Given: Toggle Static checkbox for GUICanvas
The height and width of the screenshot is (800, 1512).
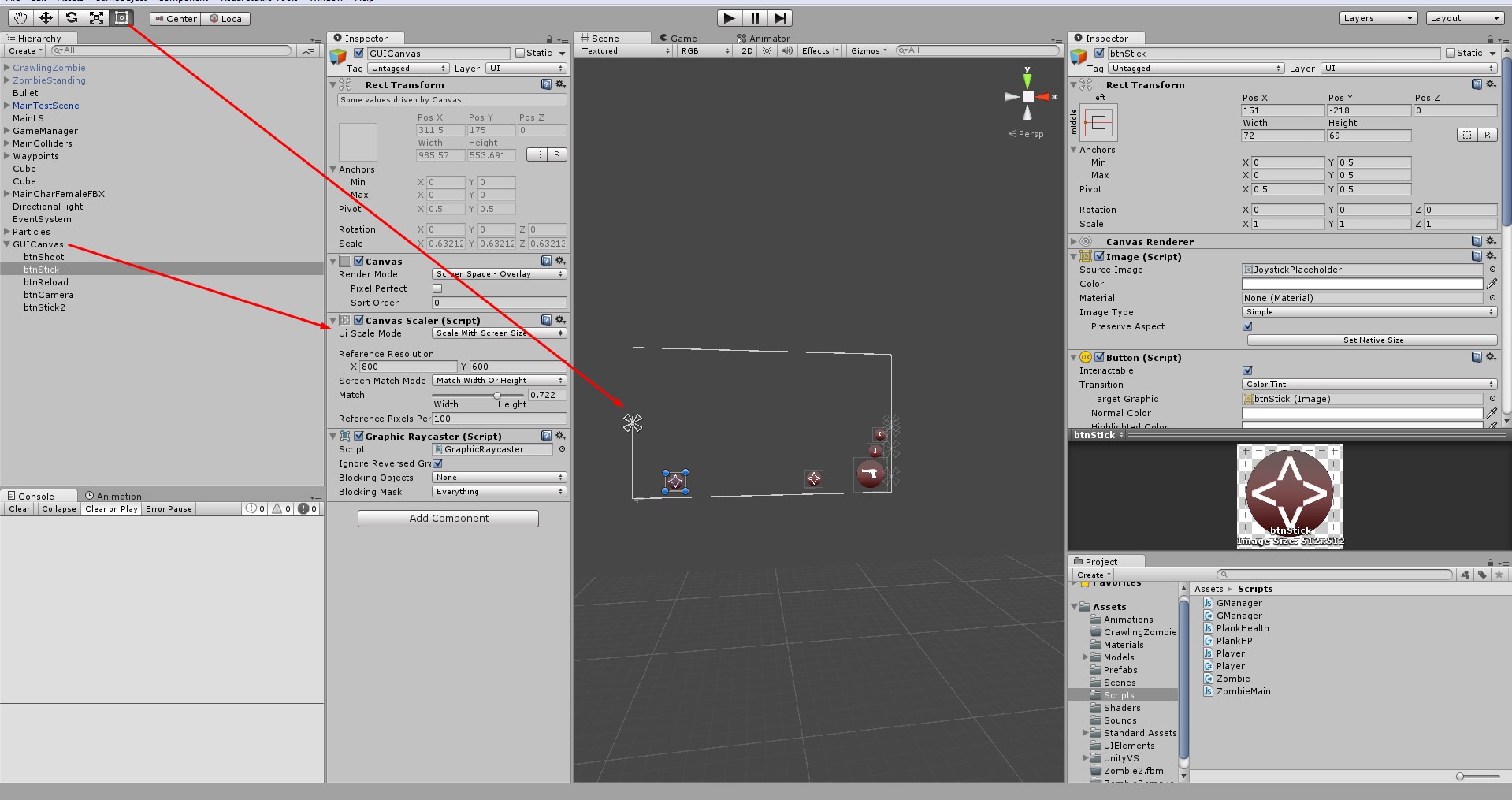Looking at the screenshot, I should tap(520, 53).
